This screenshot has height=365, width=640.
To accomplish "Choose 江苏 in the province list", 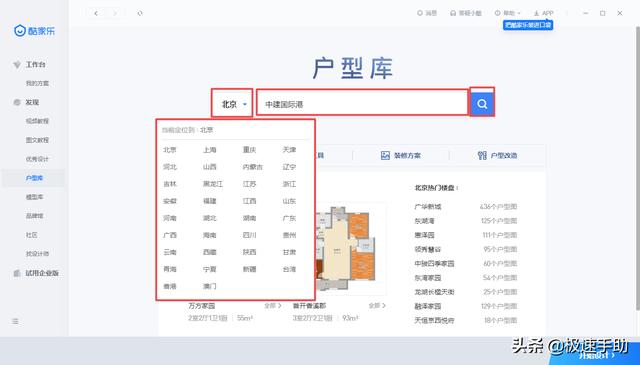I will (x=249, y=184).
